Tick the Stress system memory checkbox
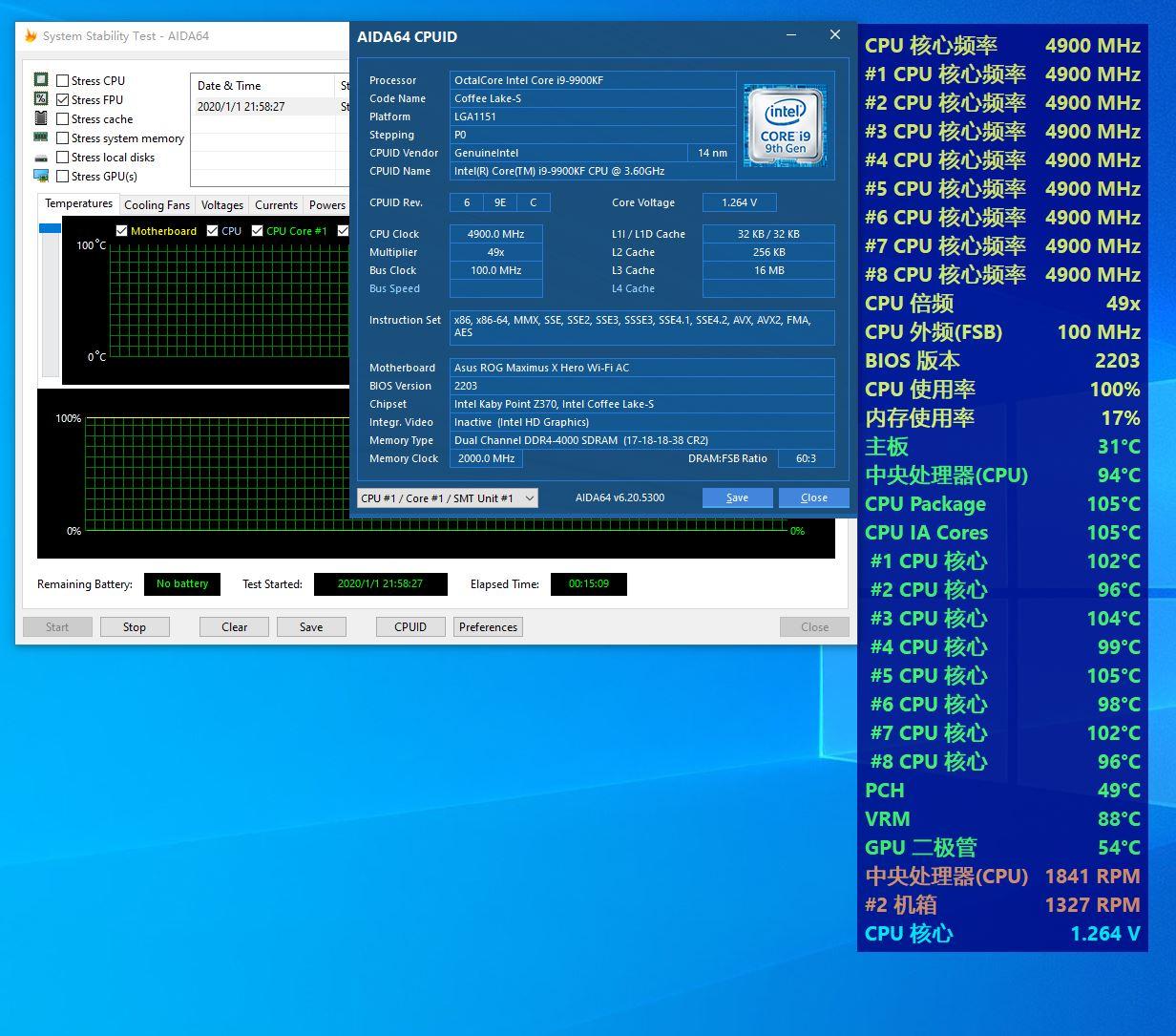1176x1036 pixels. coord(63,138)
